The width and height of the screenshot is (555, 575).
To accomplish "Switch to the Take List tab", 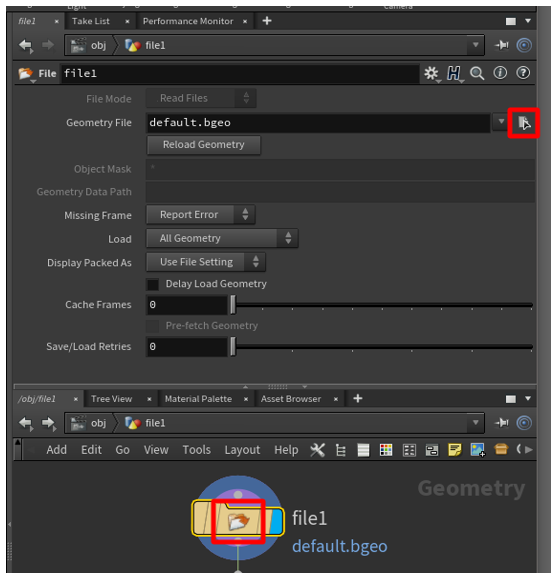I will coord(91,21).
